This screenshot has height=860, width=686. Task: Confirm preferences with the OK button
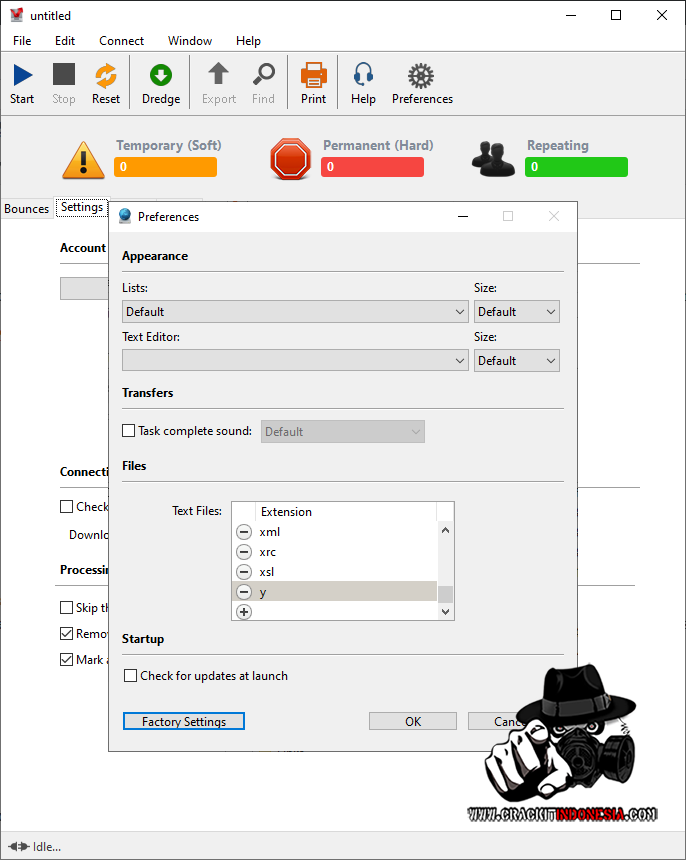[412, 721]
